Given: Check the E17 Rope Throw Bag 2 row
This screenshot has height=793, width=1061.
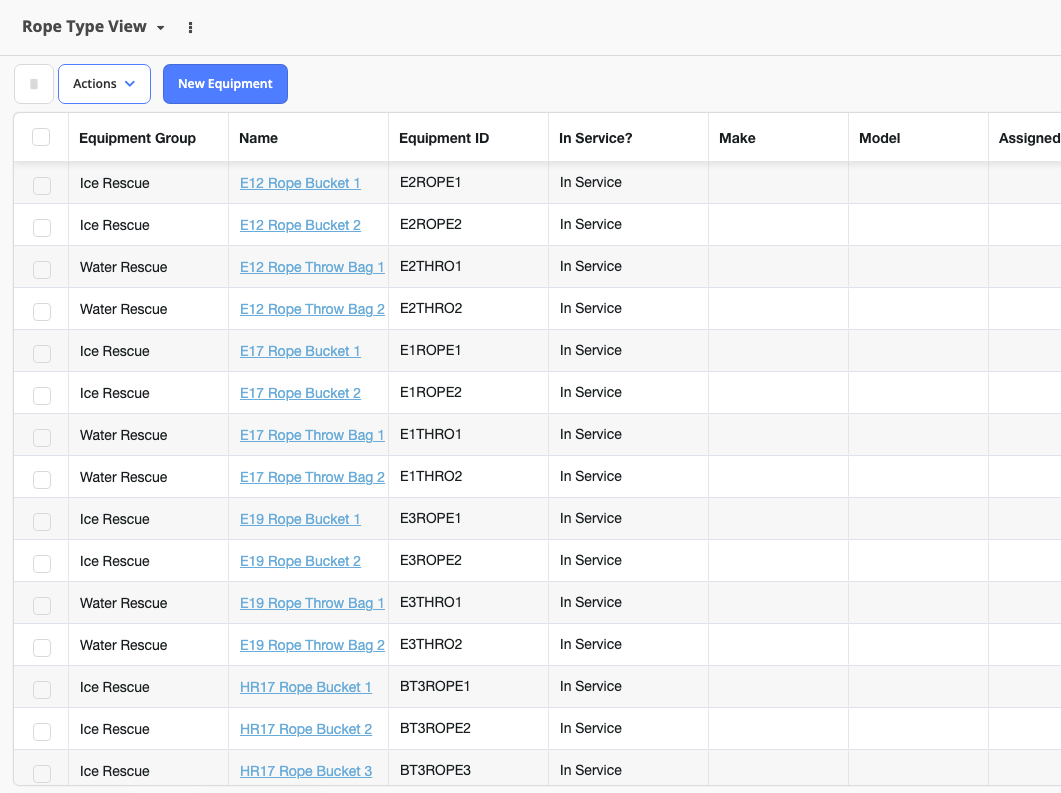Looking at the screenshot, I should point(42,479).
